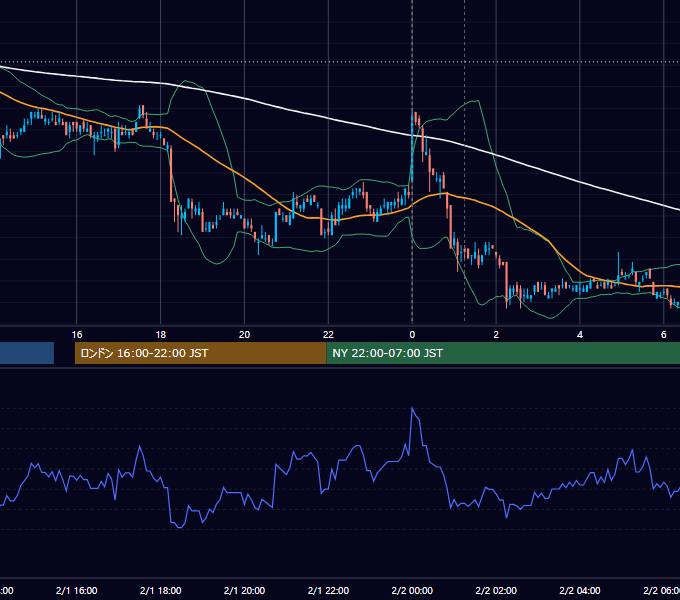Image resolution: width=680 pixels, height=600 pixels.
Task: Click the 2/1 22:00 date label
Action: (328, 590)
